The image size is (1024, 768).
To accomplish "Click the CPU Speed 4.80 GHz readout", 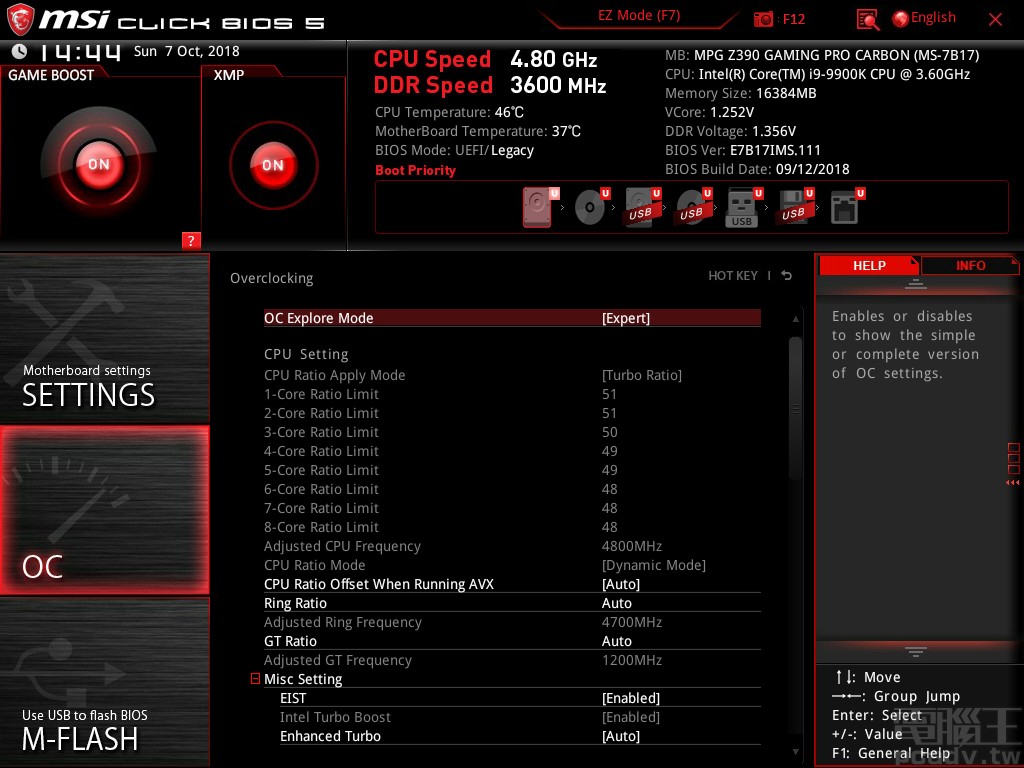I will pyautogui.click(x=485, y=59).
